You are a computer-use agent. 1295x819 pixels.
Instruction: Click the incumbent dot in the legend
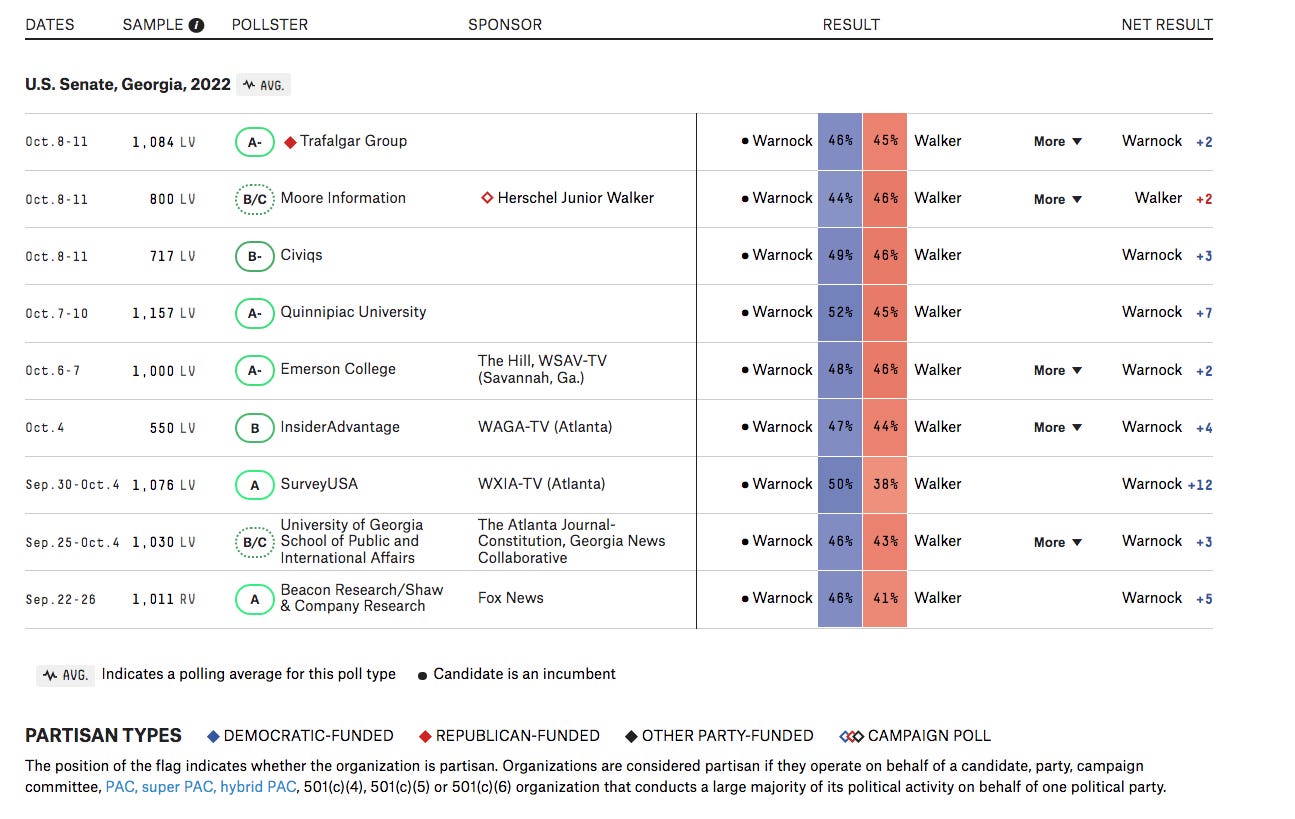(x=423, y=675)
